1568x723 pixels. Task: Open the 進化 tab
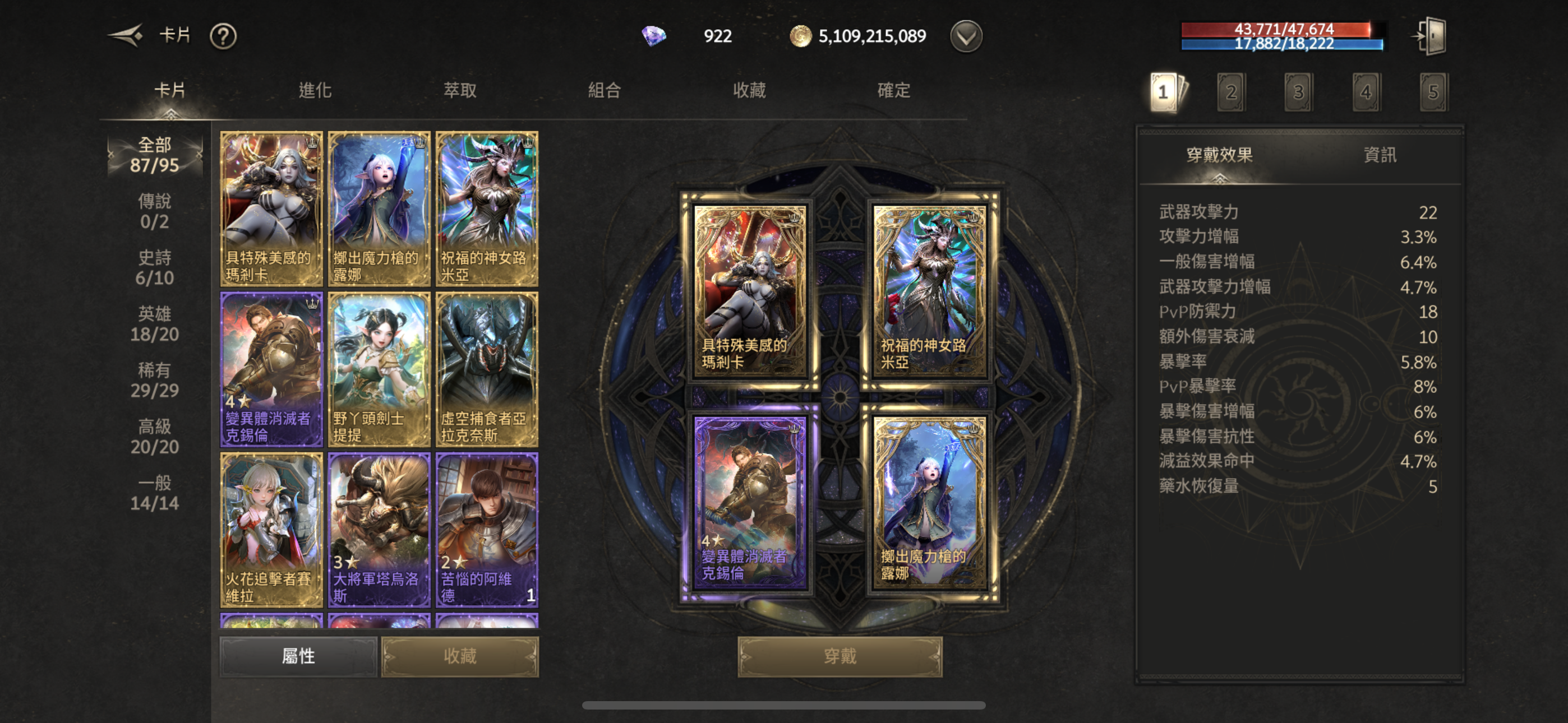tap(315, 91)
